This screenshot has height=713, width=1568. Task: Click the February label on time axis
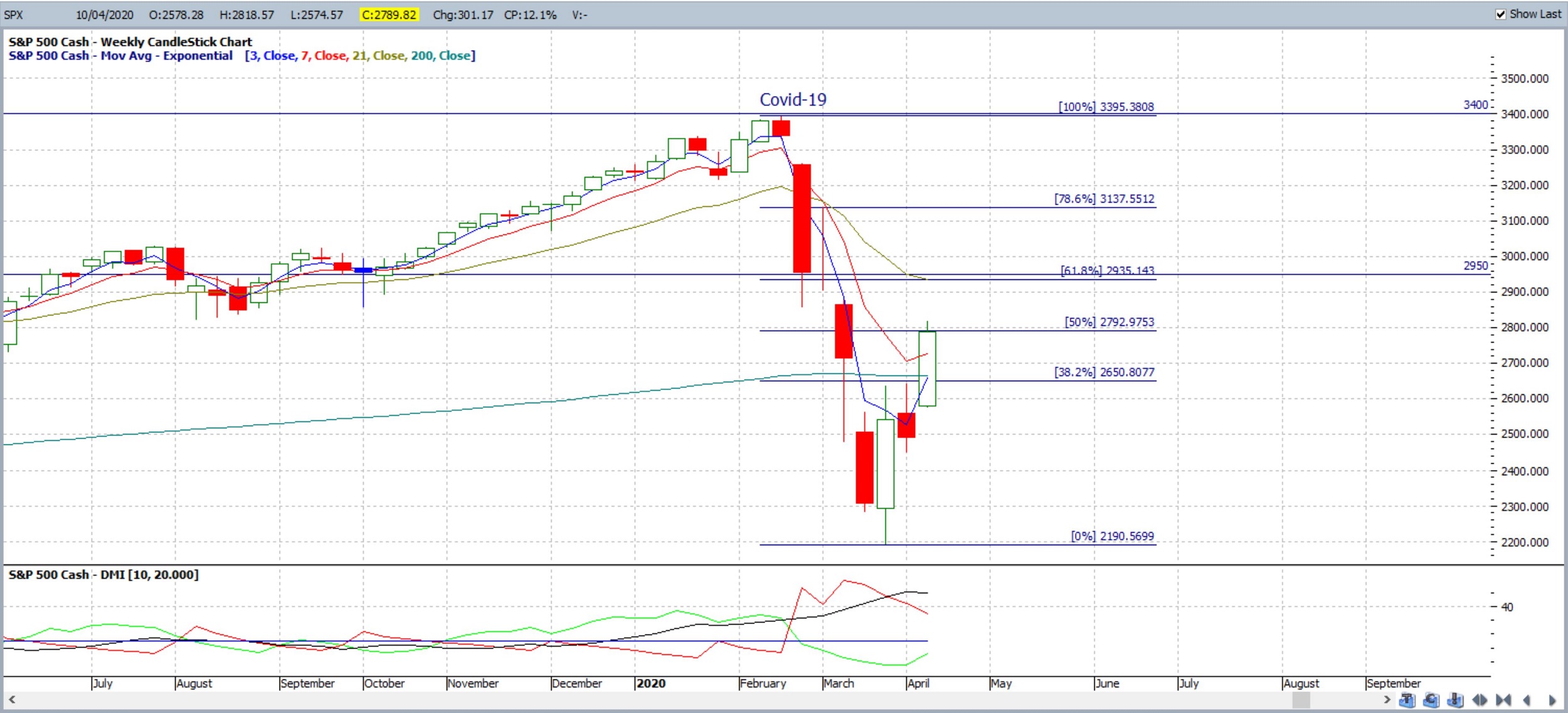click(763, 683)
